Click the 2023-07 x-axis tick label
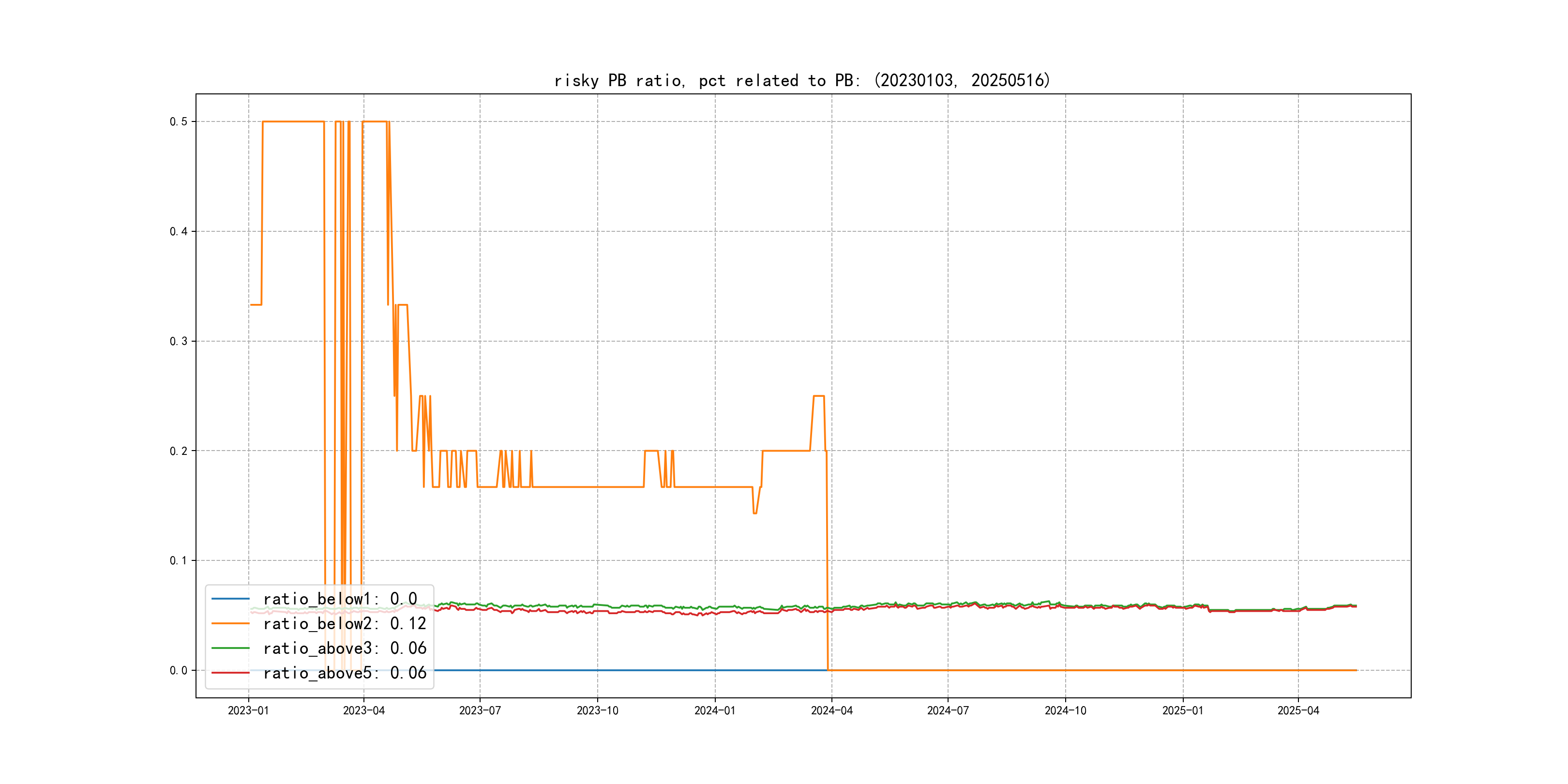 coord(480,710)
